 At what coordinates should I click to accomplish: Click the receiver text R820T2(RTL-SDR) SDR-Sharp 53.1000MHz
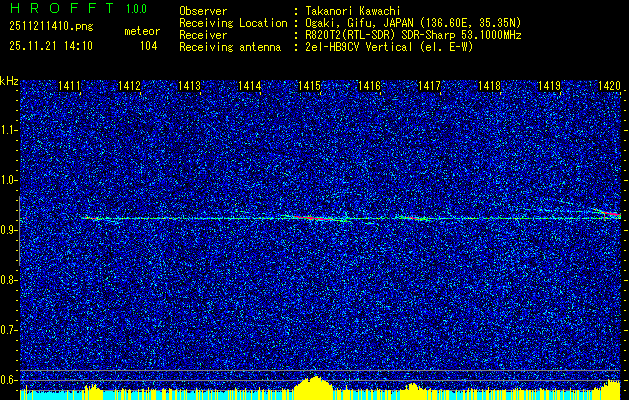(x=413, y=35)
